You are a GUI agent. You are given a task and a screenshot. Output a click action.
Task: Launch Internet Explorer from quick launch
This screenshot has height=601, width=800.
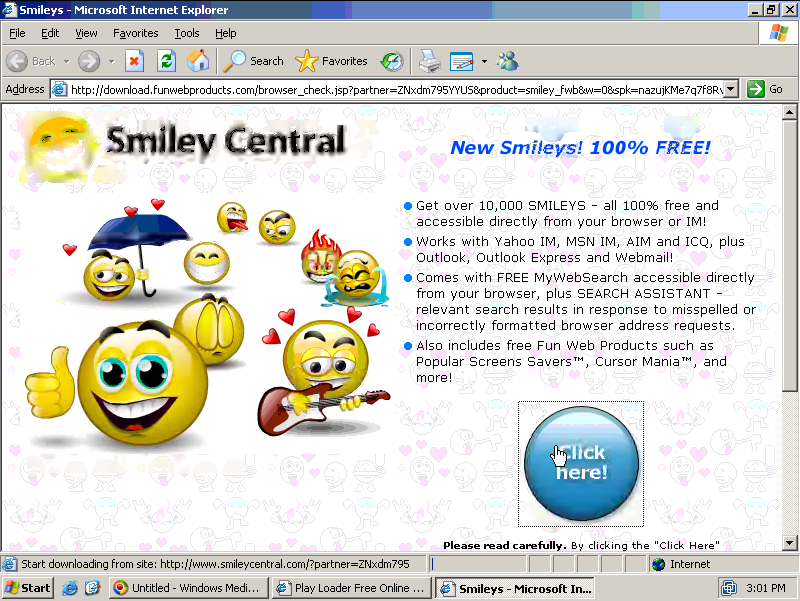click(70, 588)
